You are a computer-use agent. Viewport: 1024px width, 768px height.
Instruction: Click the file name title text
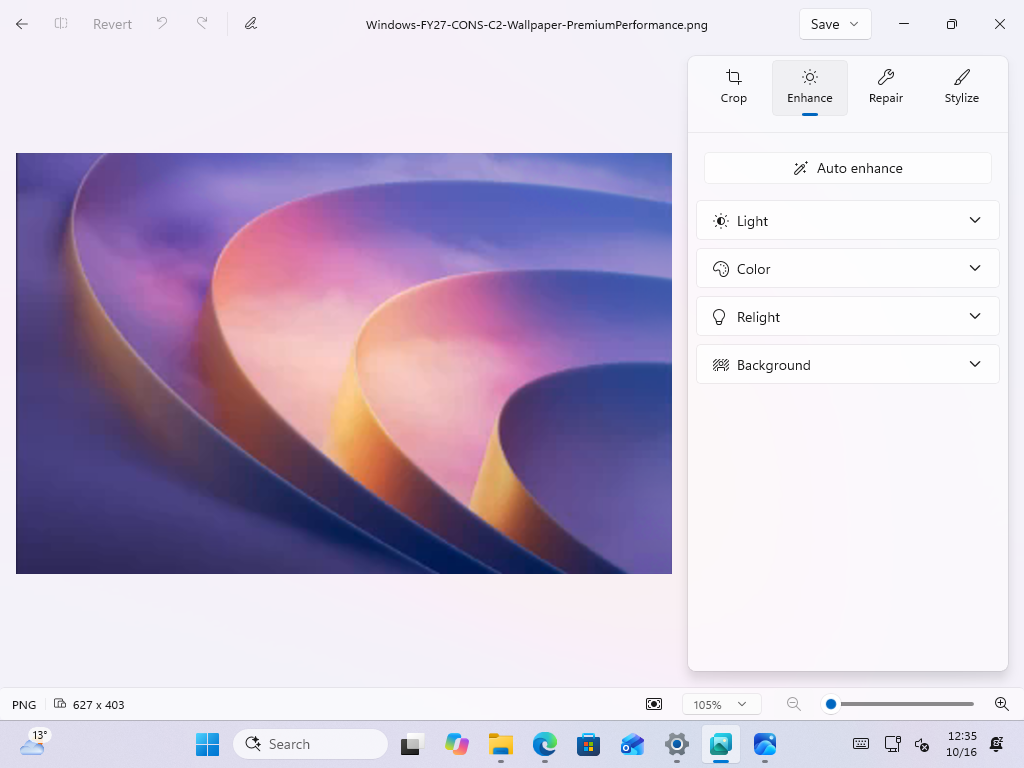536,25
